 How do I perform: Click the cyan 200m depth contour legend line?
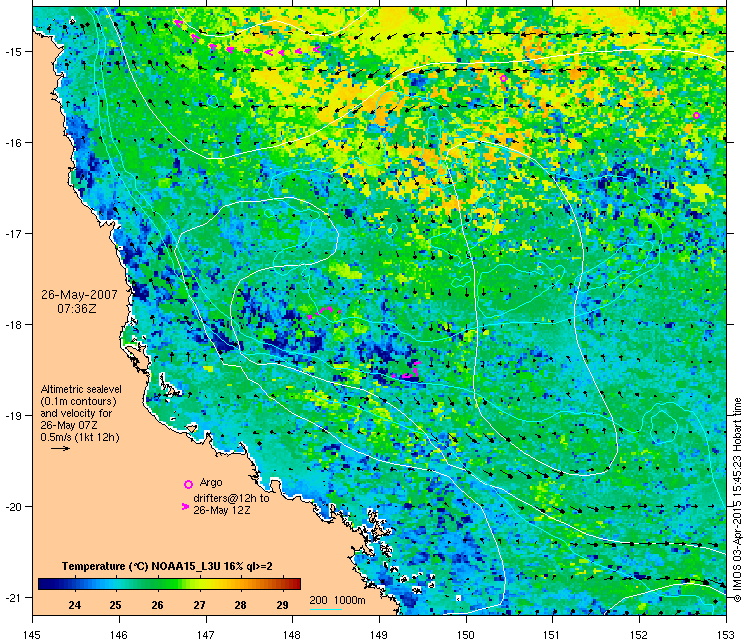click(326, 609)
